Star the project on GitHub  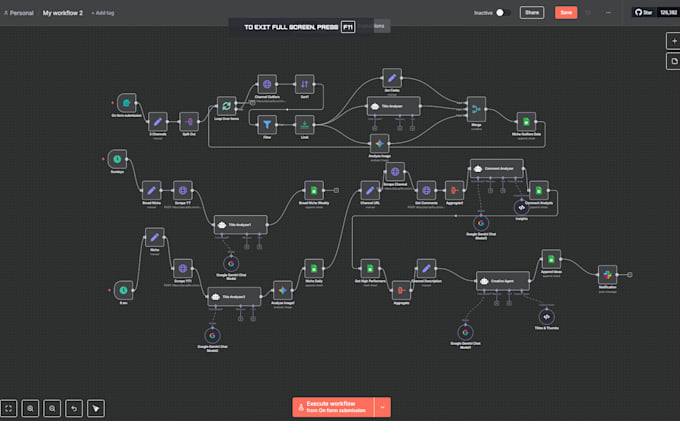point(644,13)
